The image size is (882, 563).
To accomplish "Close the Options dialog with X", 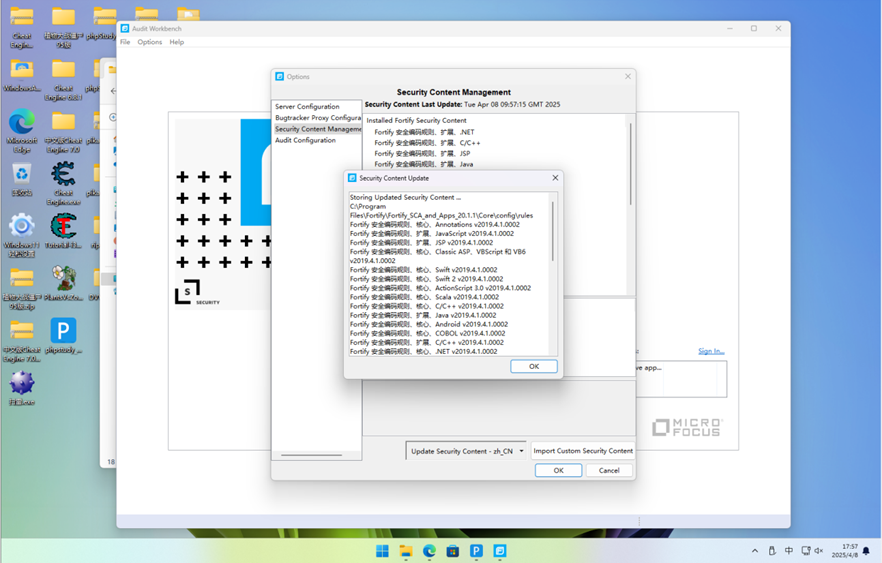I will (x=628, y=76).
